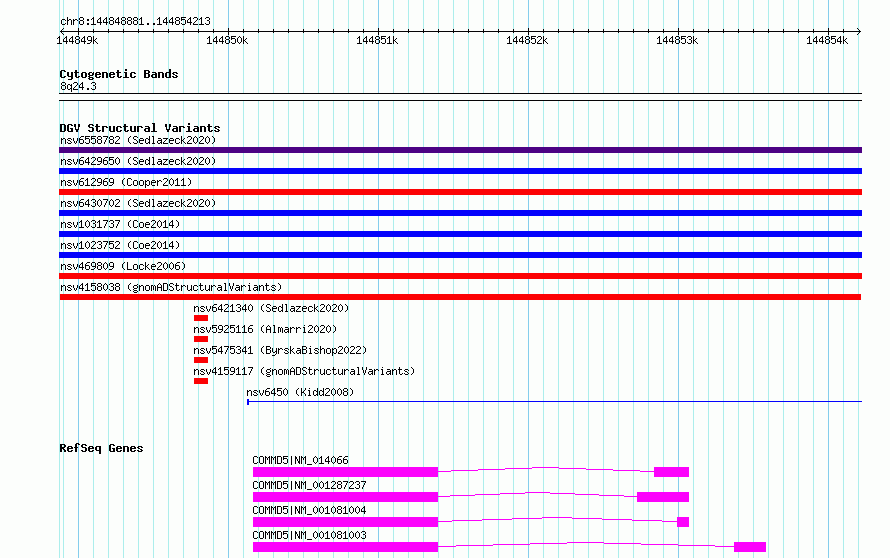Viewport: 890px width, 558px height.
Task: Click the right arrow end of the ruler
Action: [859, 31]
